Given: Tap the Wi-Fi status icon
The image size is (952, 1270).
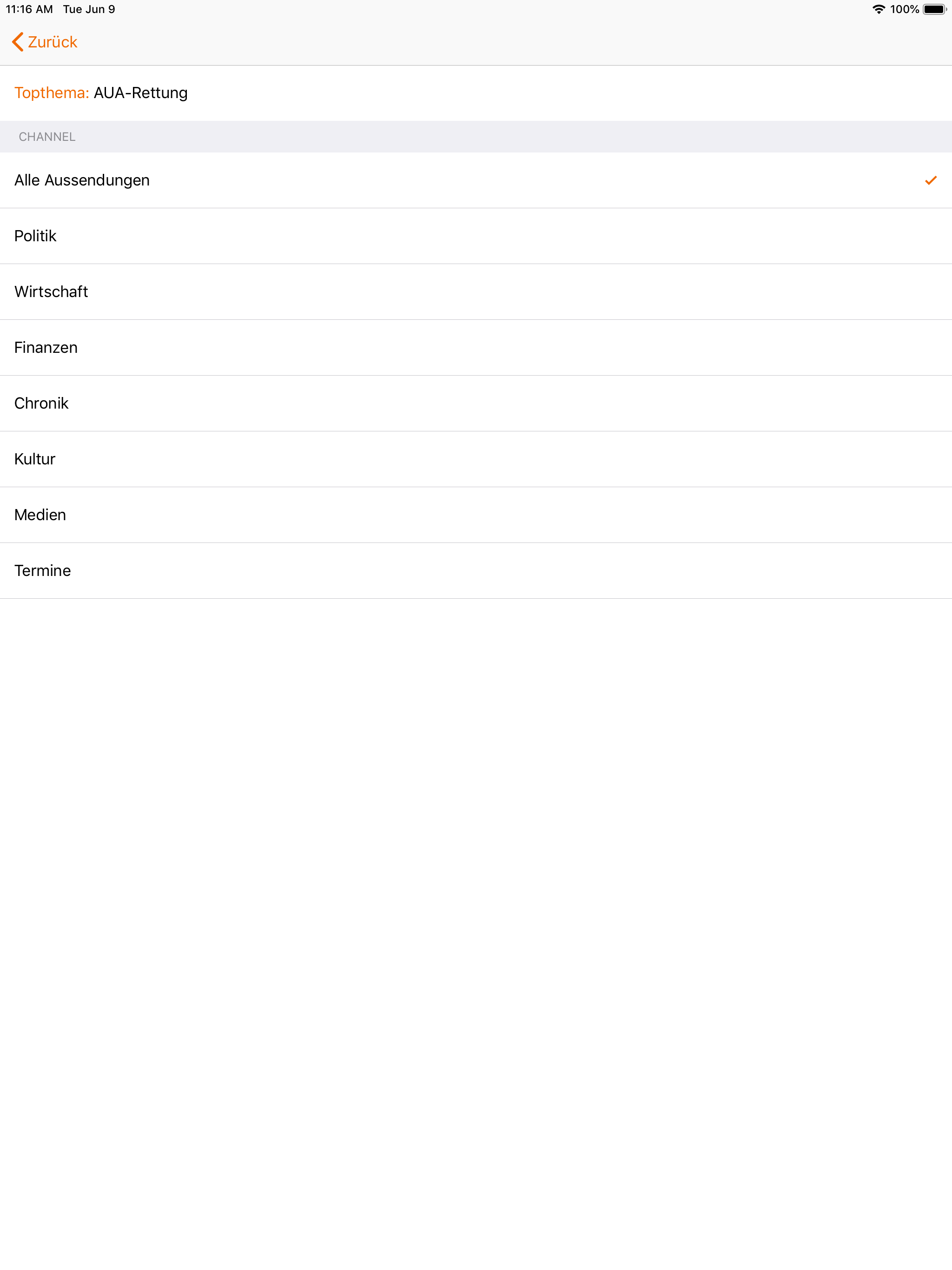Looking at the screenshot, I should point(879,9).
